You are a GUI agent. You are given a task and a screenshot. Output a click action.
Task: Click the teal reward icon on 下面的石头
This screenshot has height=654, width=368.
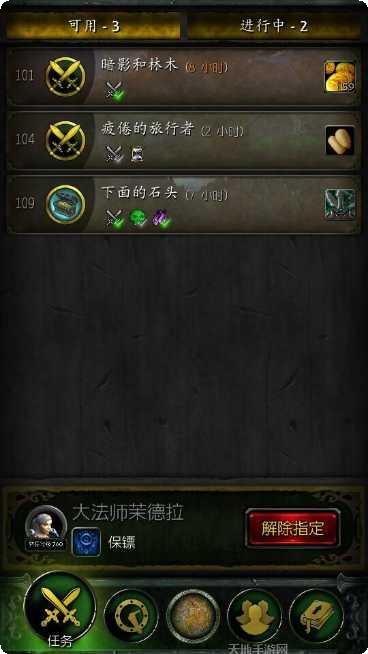[x=340, y=204]
